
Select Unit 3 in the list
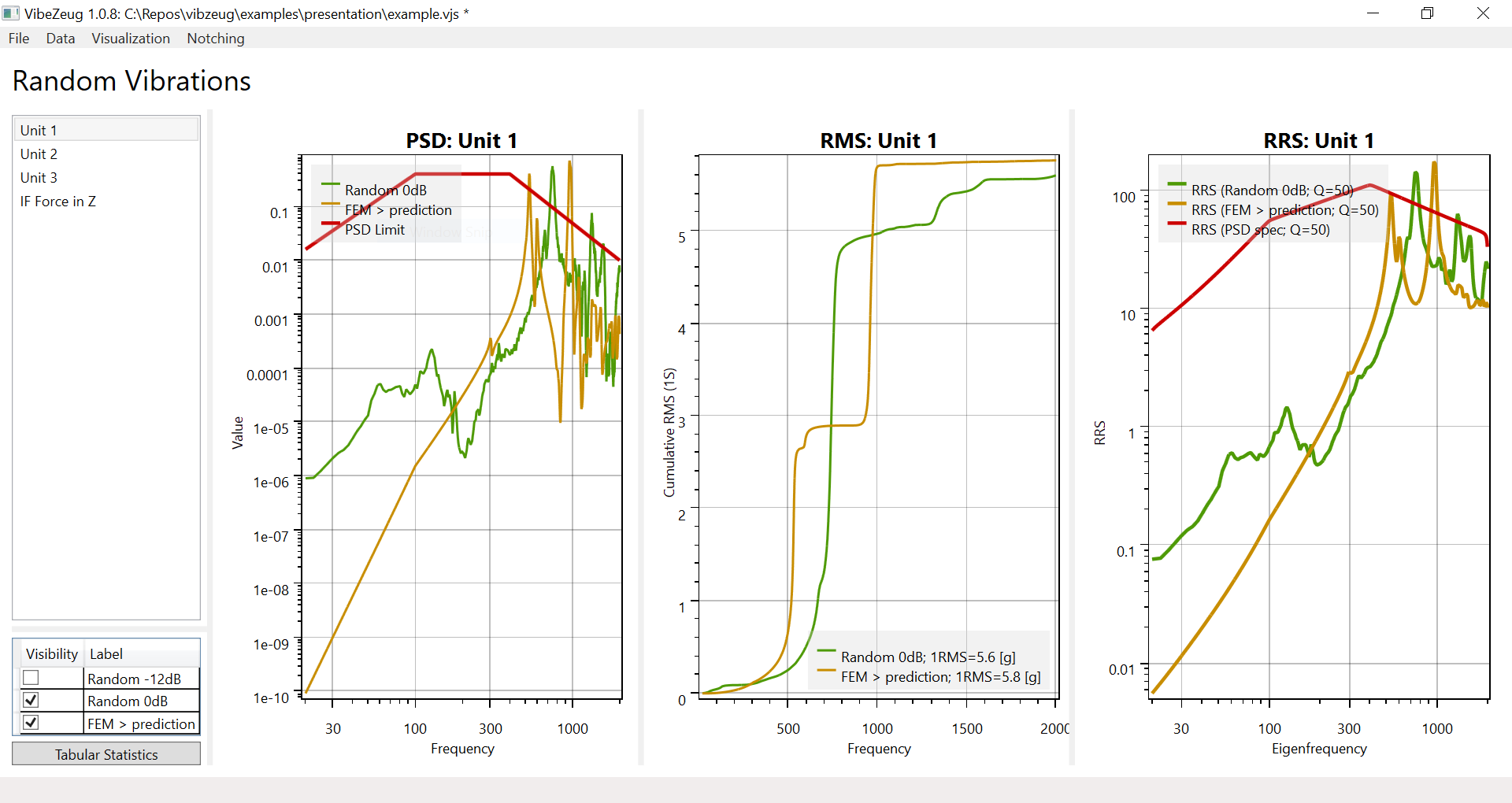39,177
